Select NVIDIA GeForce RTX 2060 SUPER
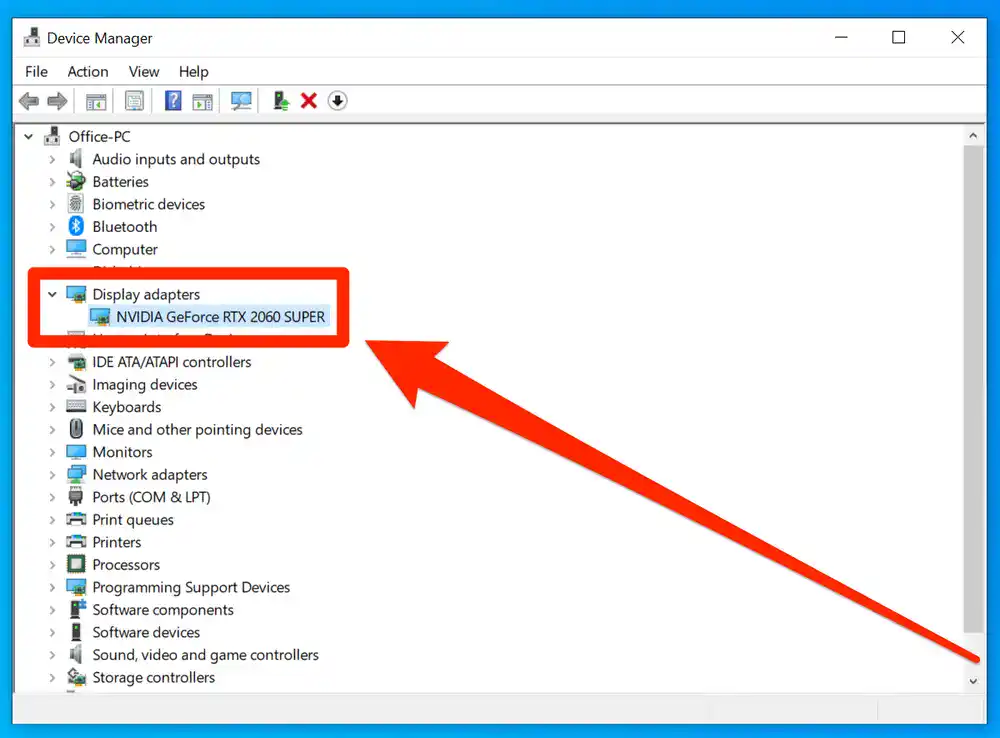The image size is (1000, 738). (221, 316)
